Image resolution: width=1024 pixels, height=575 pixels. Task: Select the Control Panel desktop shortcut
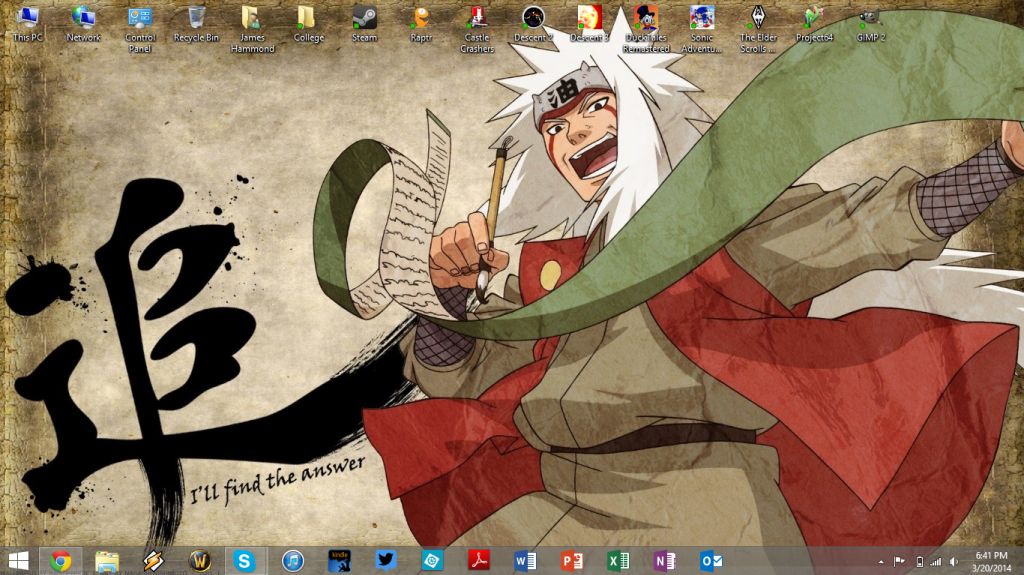coord(140,30)
